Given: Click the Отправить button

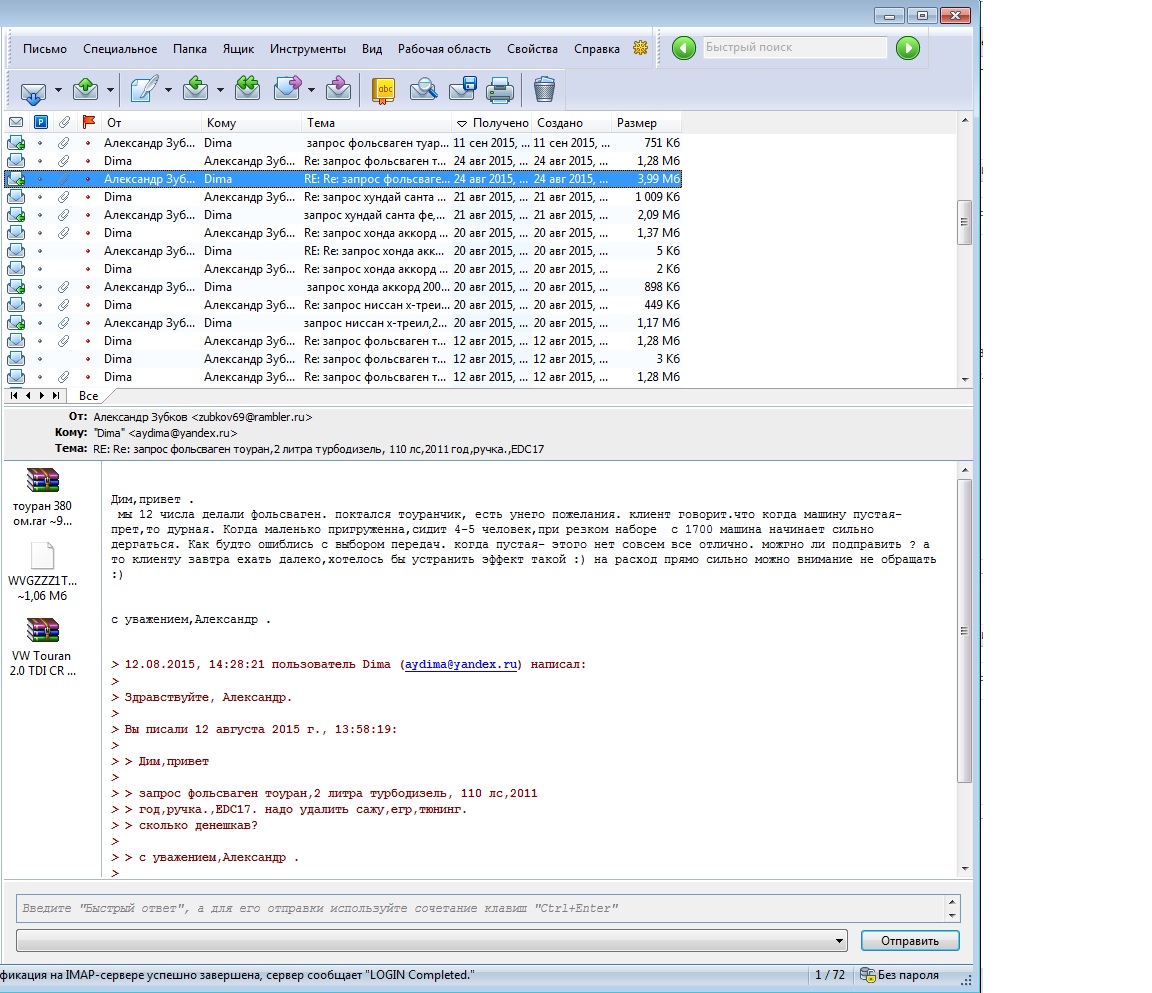Looking at the screenshot, I should click(910, 941).
